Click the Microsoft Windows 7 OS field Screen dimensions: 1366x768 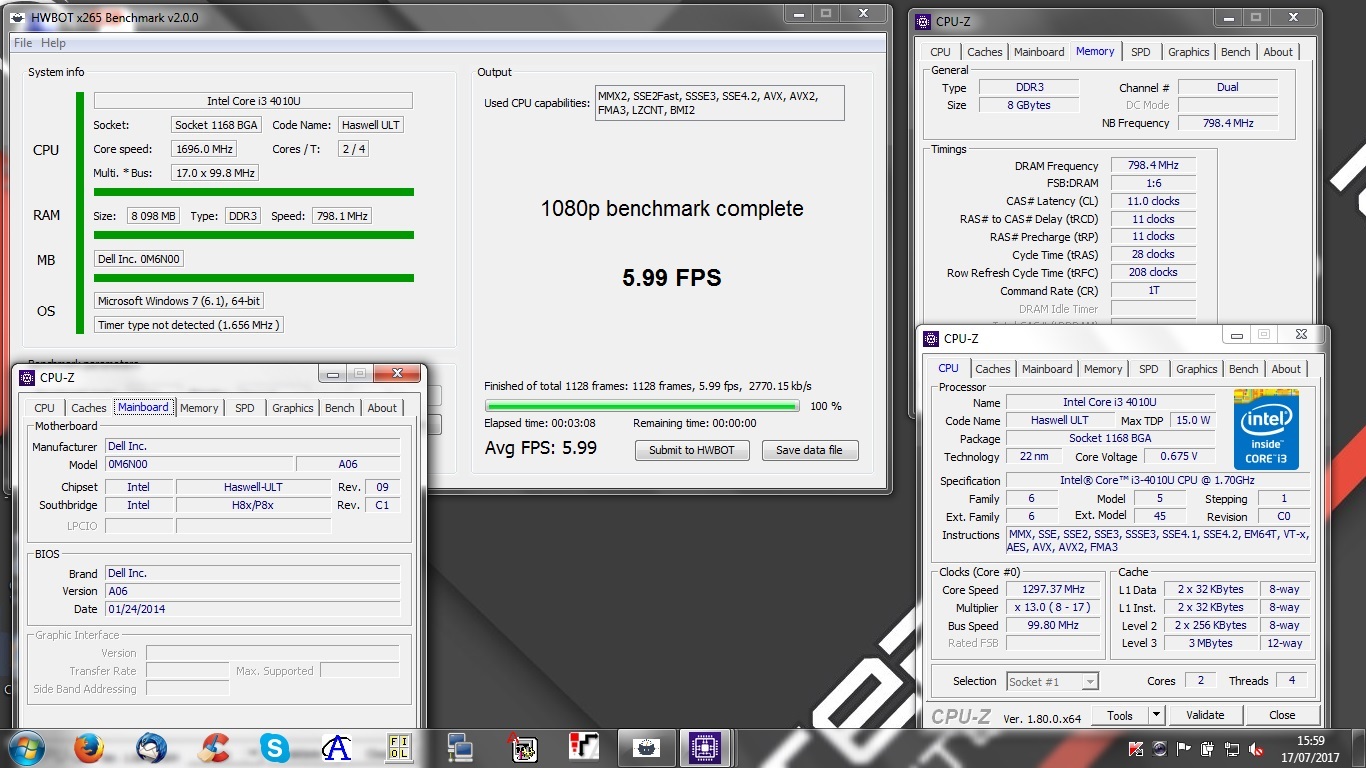[179, 301]
